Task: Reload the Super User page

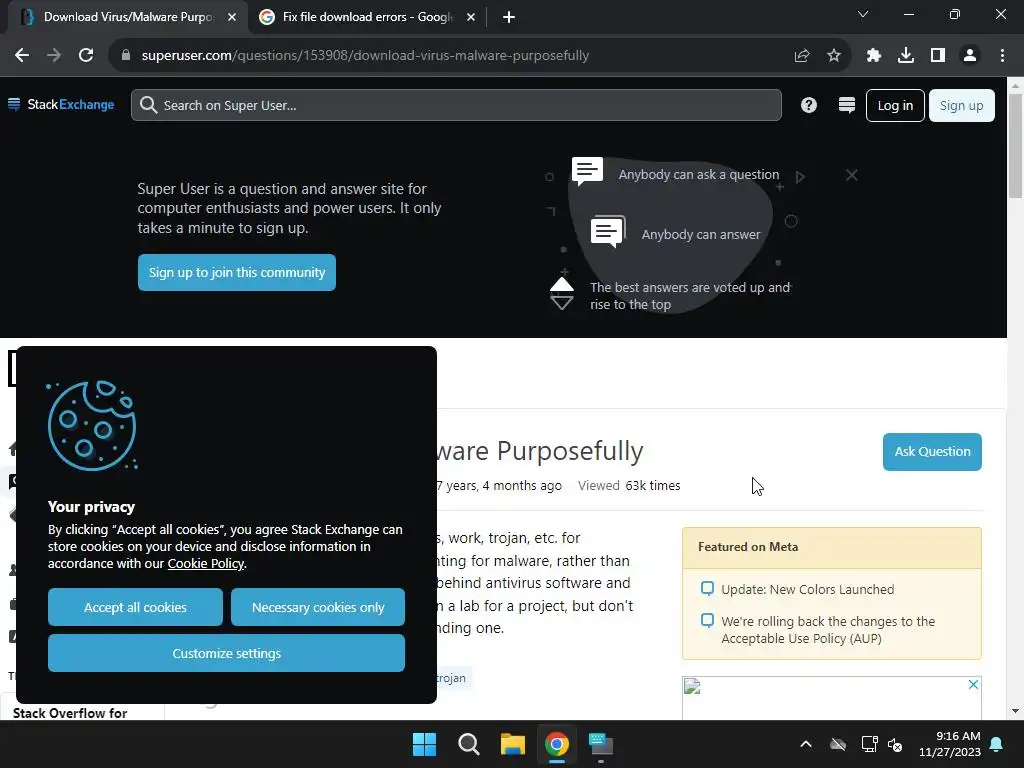Action: click(86, 56)
